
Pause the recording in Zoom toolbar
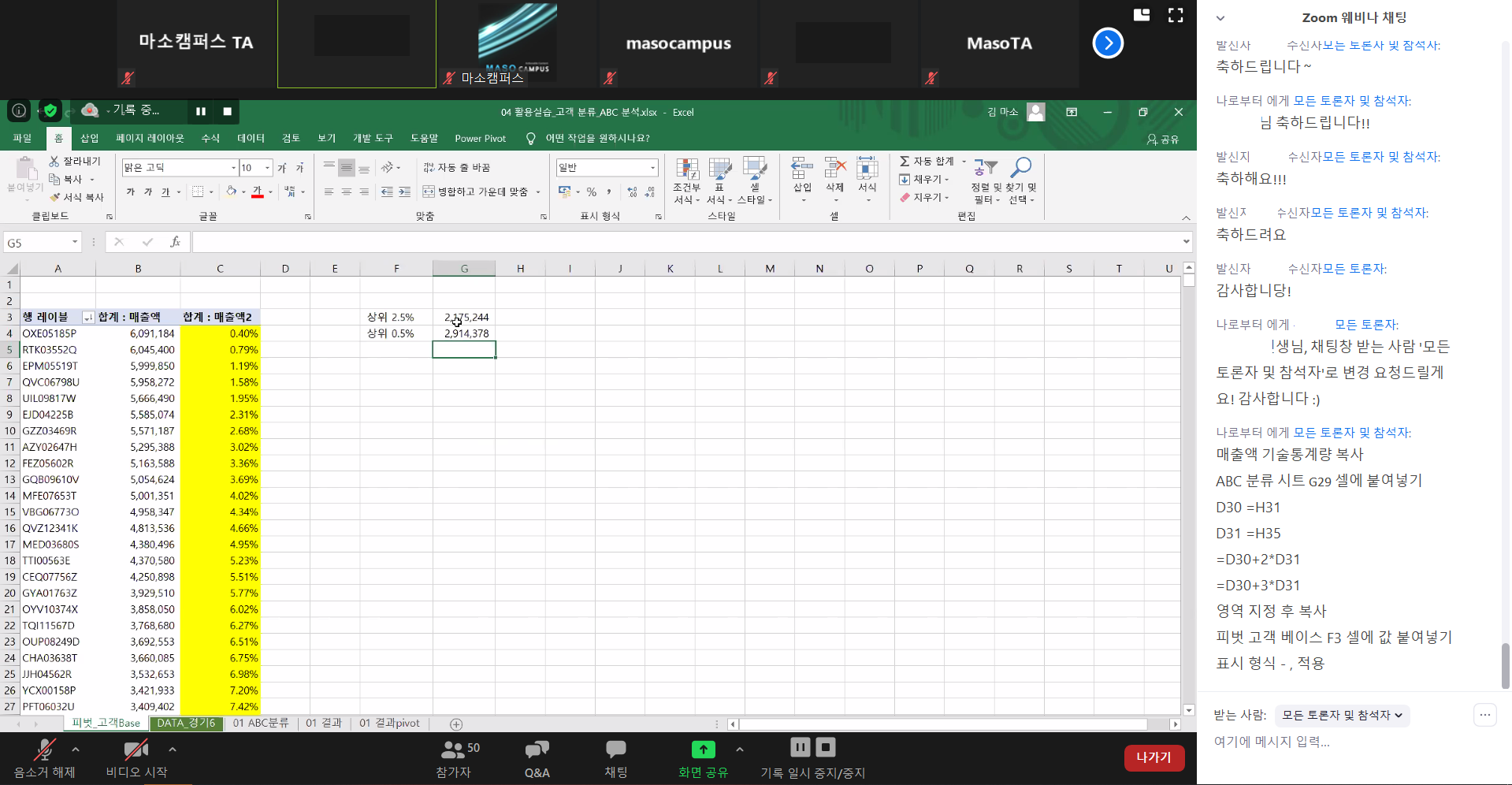coord(800,747)
